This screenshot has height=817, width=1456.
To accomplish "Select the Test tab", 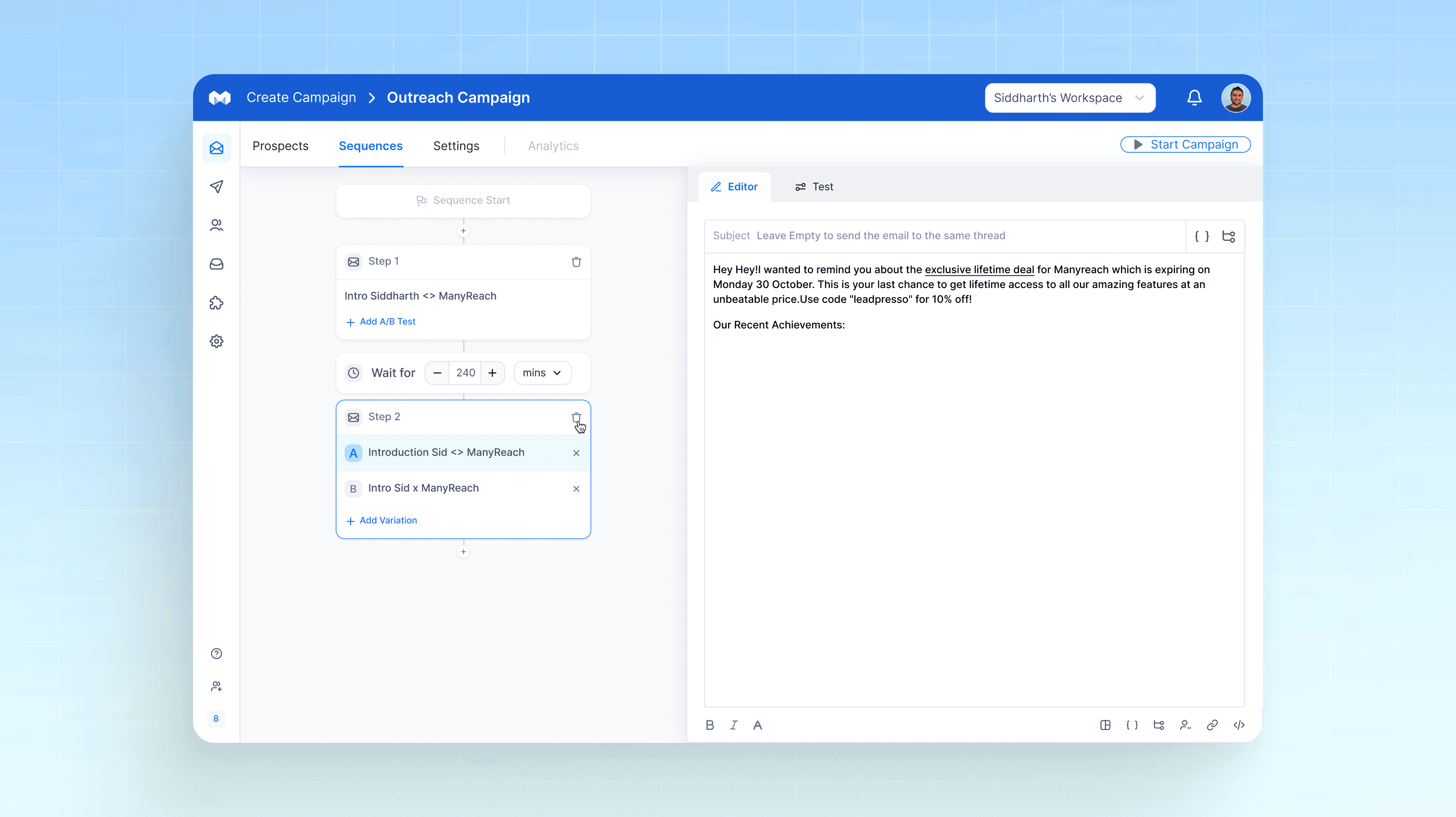I will 814,186.
